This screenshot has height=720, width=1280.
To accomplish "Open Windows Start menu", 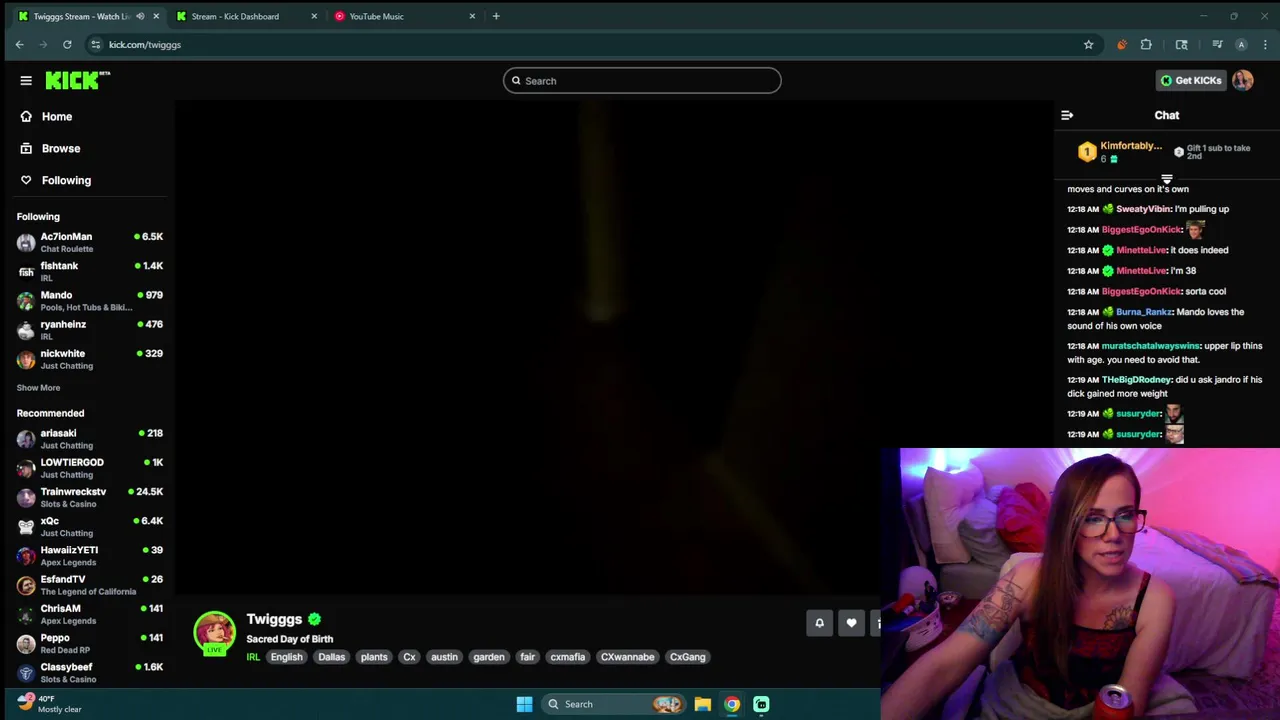I will click(x=524, y=704).
